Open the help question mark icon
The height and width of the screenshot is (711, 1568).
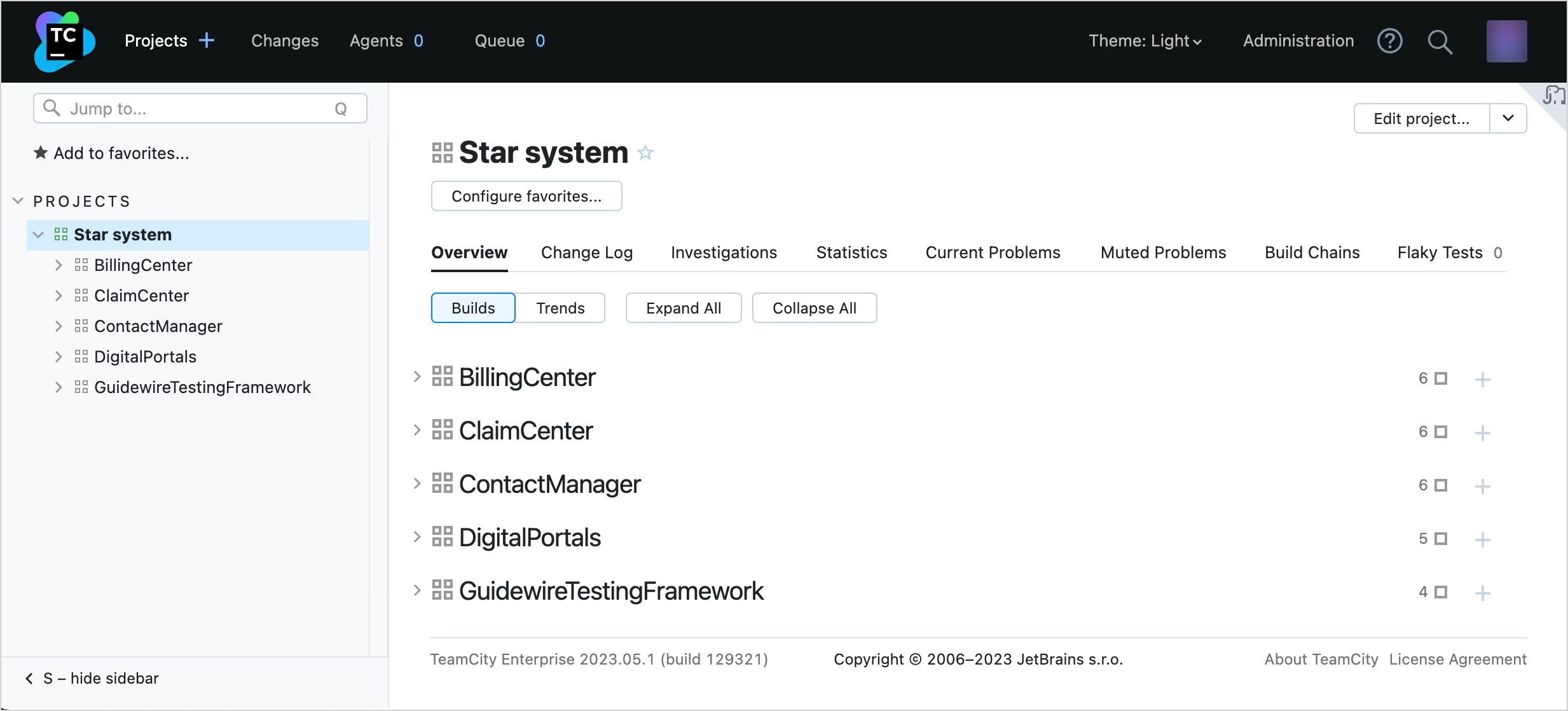pos(1390,41)
